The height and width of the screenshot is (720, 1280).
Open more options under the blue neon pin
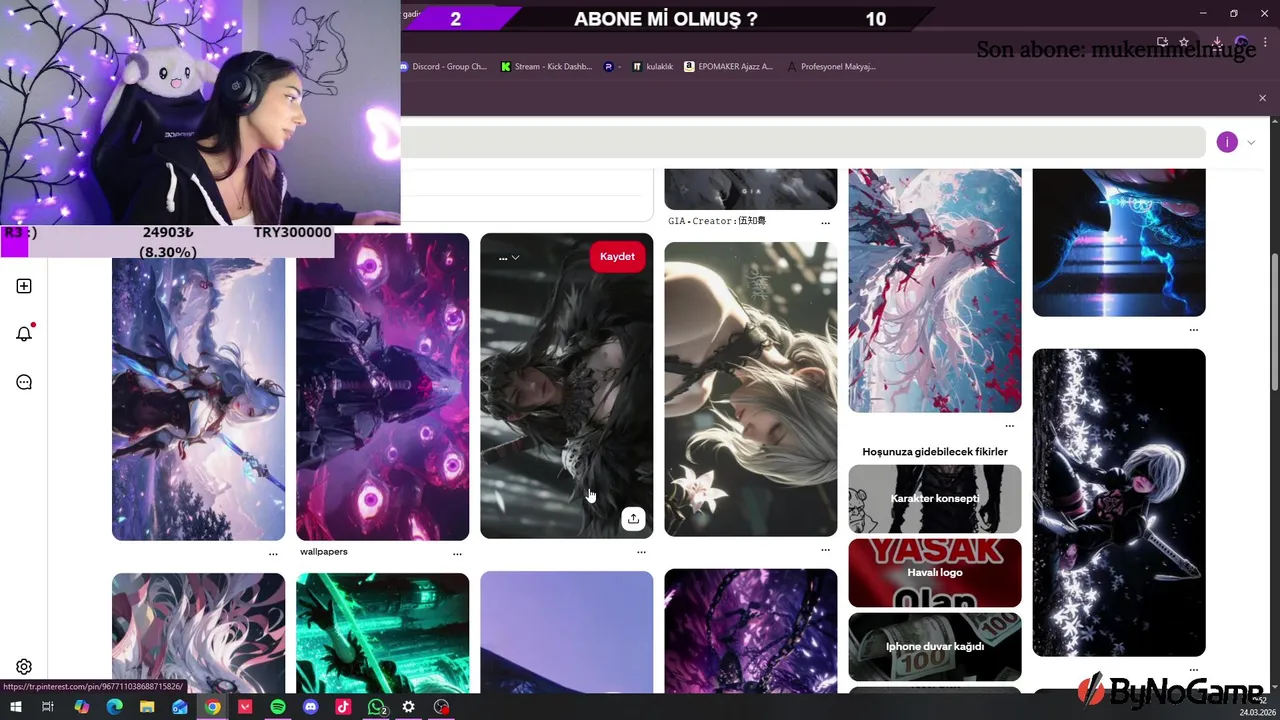1193,329
